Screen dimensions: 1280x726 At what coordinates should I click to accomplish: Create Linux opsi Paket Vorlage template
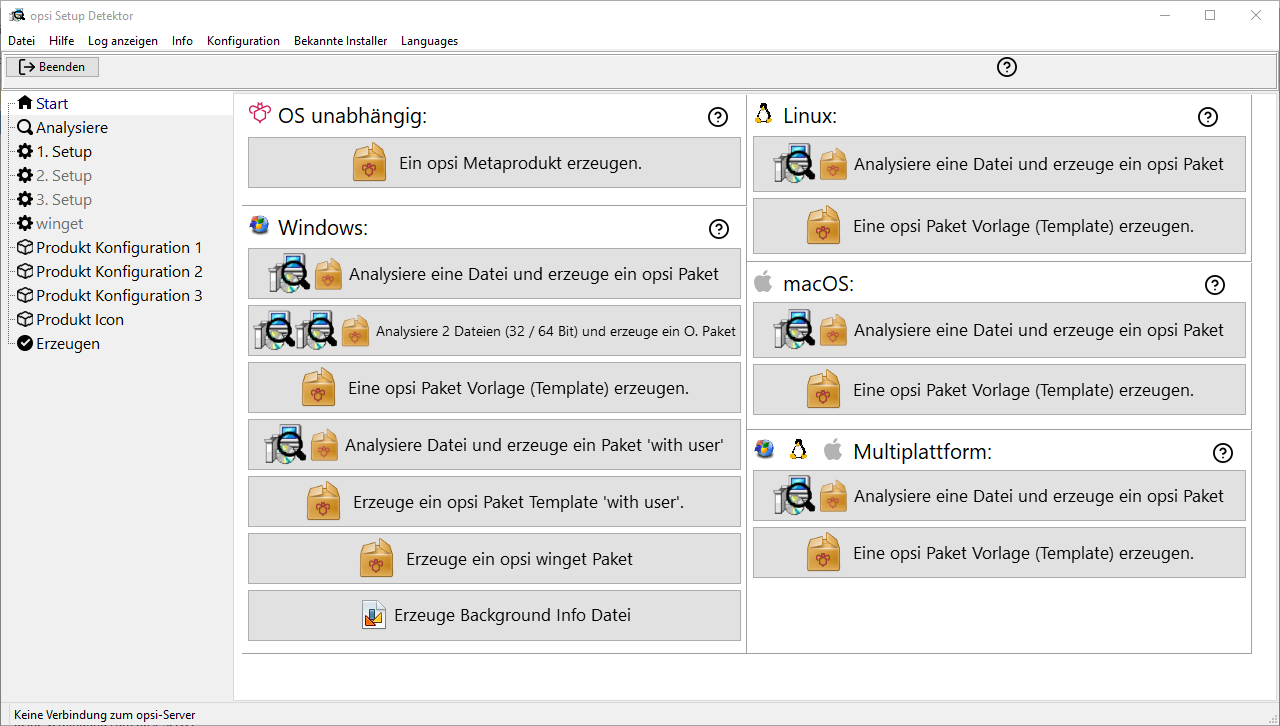click(999, 226)
